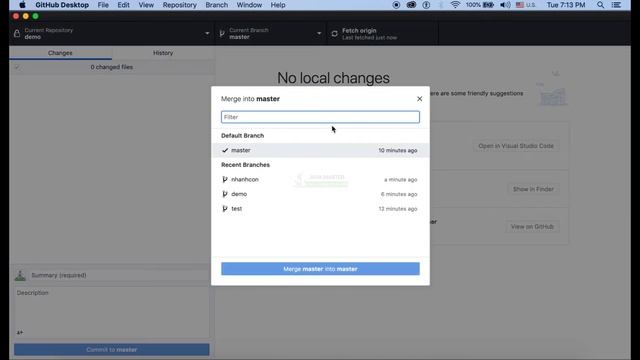
Task: Open the Current Repository dropdown
Action: tap(111, 33)
